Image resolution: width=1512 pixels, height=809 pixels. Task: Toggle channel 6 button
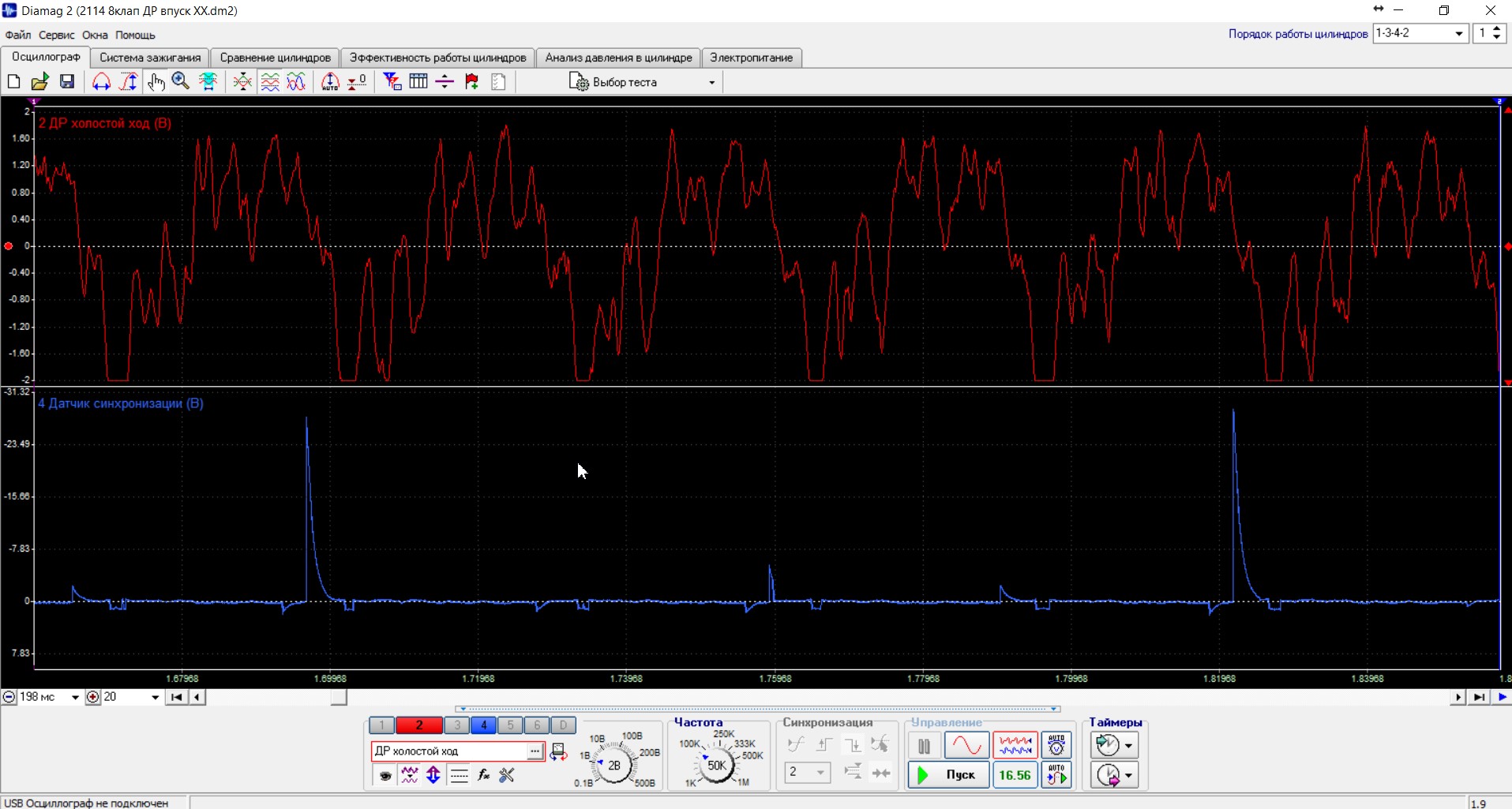point(537,725)
